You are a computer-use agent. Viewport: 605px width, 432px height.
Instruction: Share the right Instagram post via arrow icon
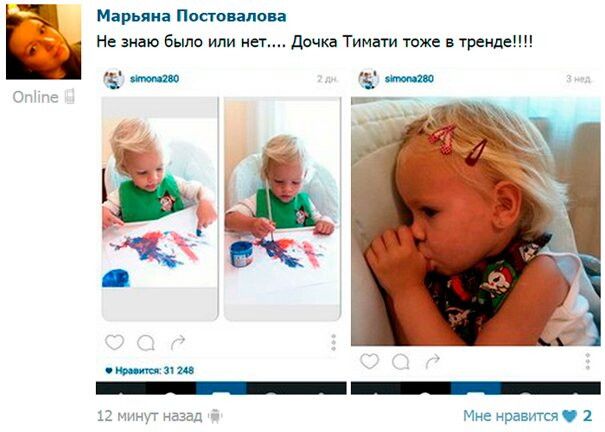tap(433, 361)
